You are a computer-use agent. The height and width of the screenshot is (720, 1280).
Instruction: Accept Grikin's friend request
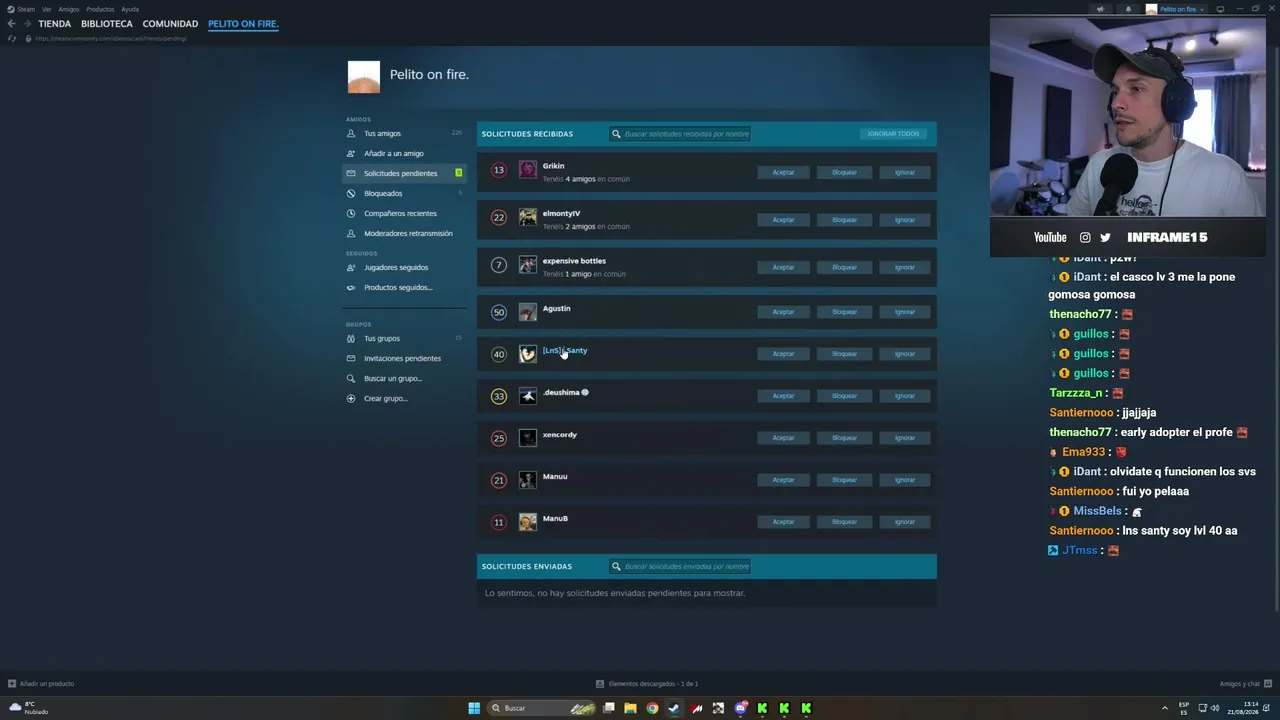pos(783,173)
